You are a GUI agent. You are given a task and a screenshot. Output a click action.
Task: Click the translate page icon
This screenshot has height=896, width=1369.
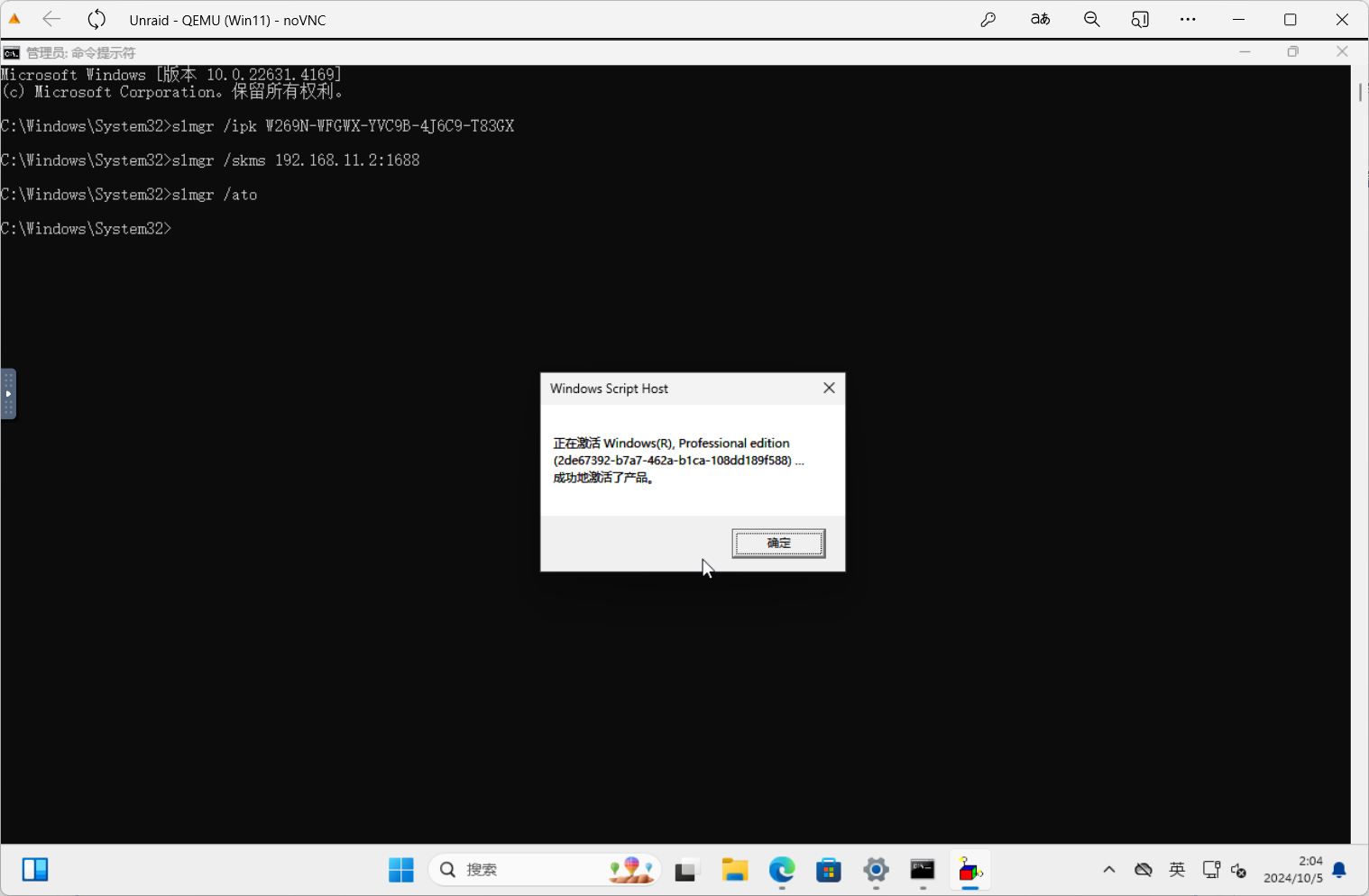tap(1040, 20)
